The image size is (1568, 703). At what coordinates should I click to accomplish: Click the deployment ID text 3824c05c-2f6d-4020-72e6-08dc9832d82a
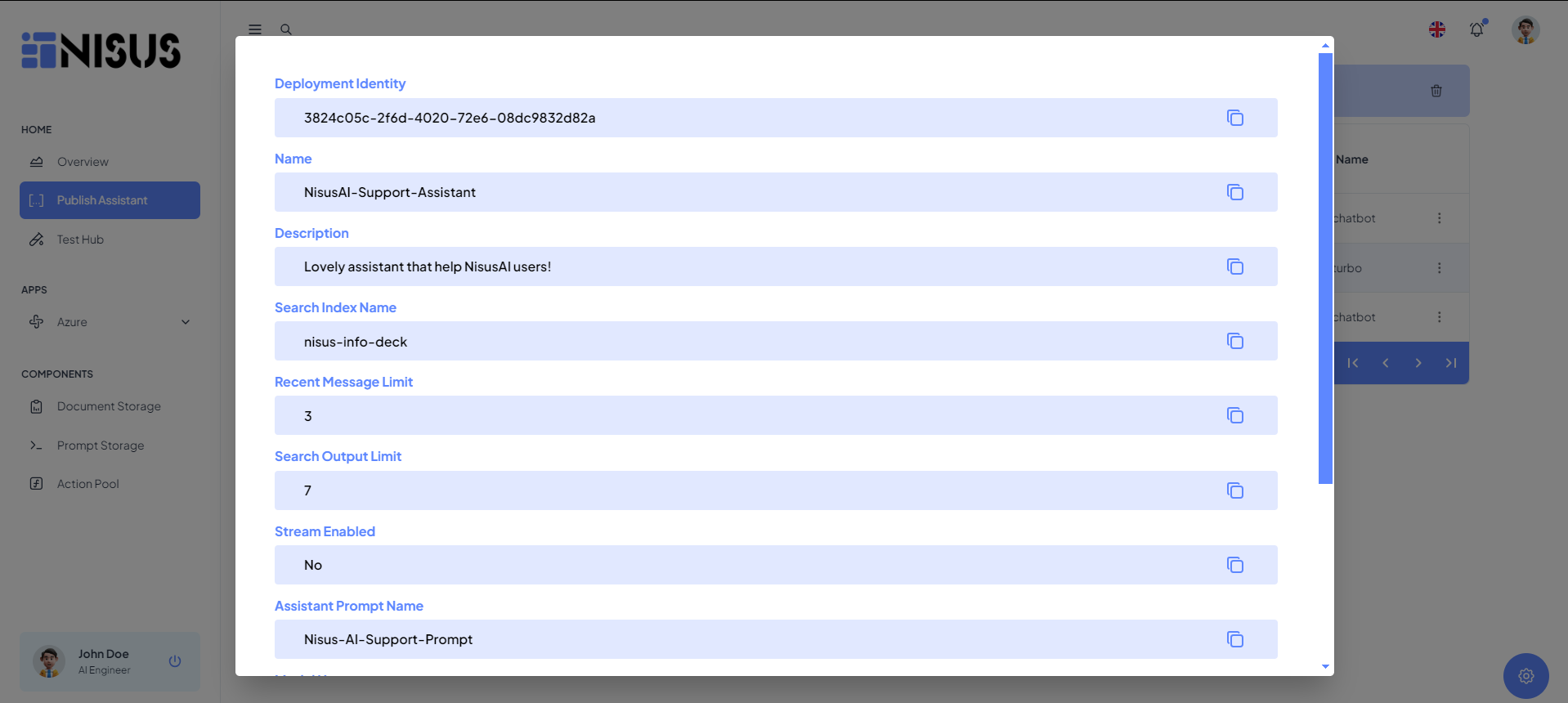coord(450,118)
